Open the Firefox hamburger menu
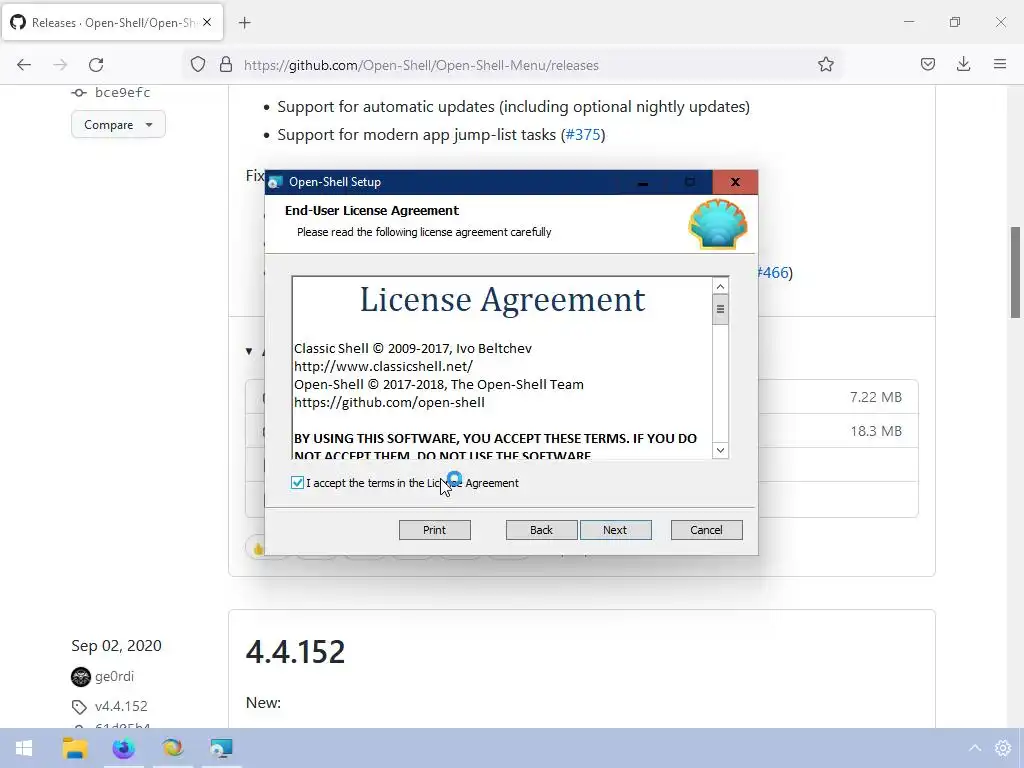This screenshot has height=768, width=1024. [1000, 64]
